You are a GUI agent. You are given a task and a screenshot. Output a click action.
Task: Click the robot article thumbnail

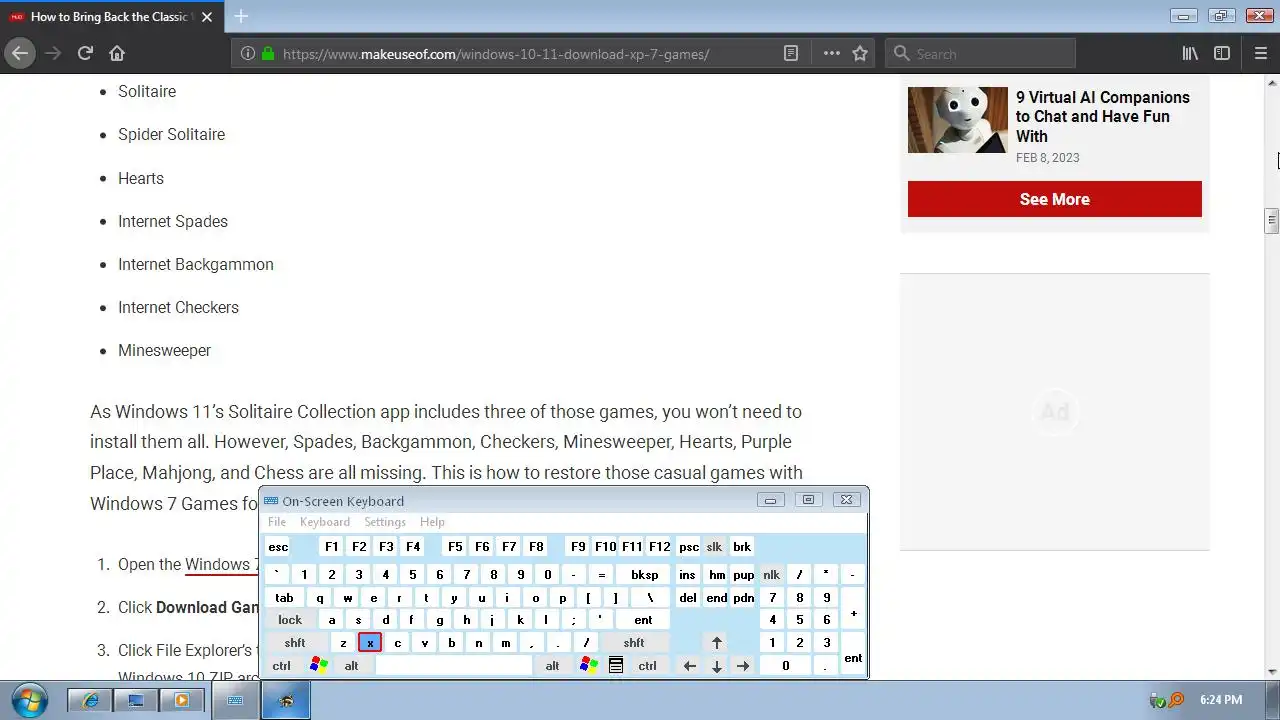958,120
